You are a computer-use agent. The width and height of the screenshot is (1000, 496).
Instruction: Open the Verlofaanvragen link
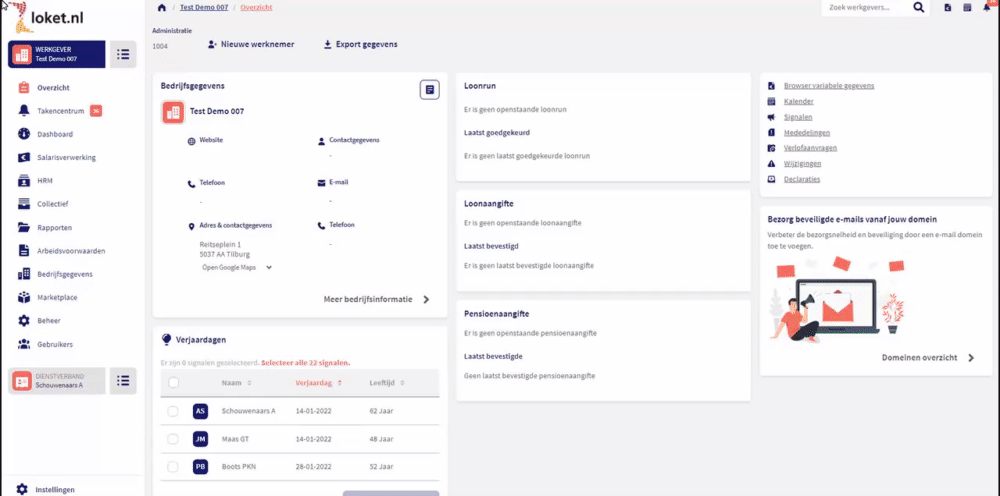point(810,148)
